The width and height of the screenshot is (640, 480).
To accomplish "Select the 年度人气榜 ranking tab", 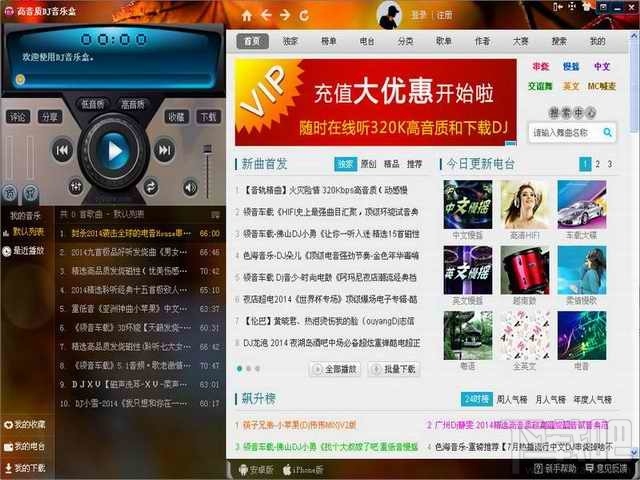I will pos(593,400).
